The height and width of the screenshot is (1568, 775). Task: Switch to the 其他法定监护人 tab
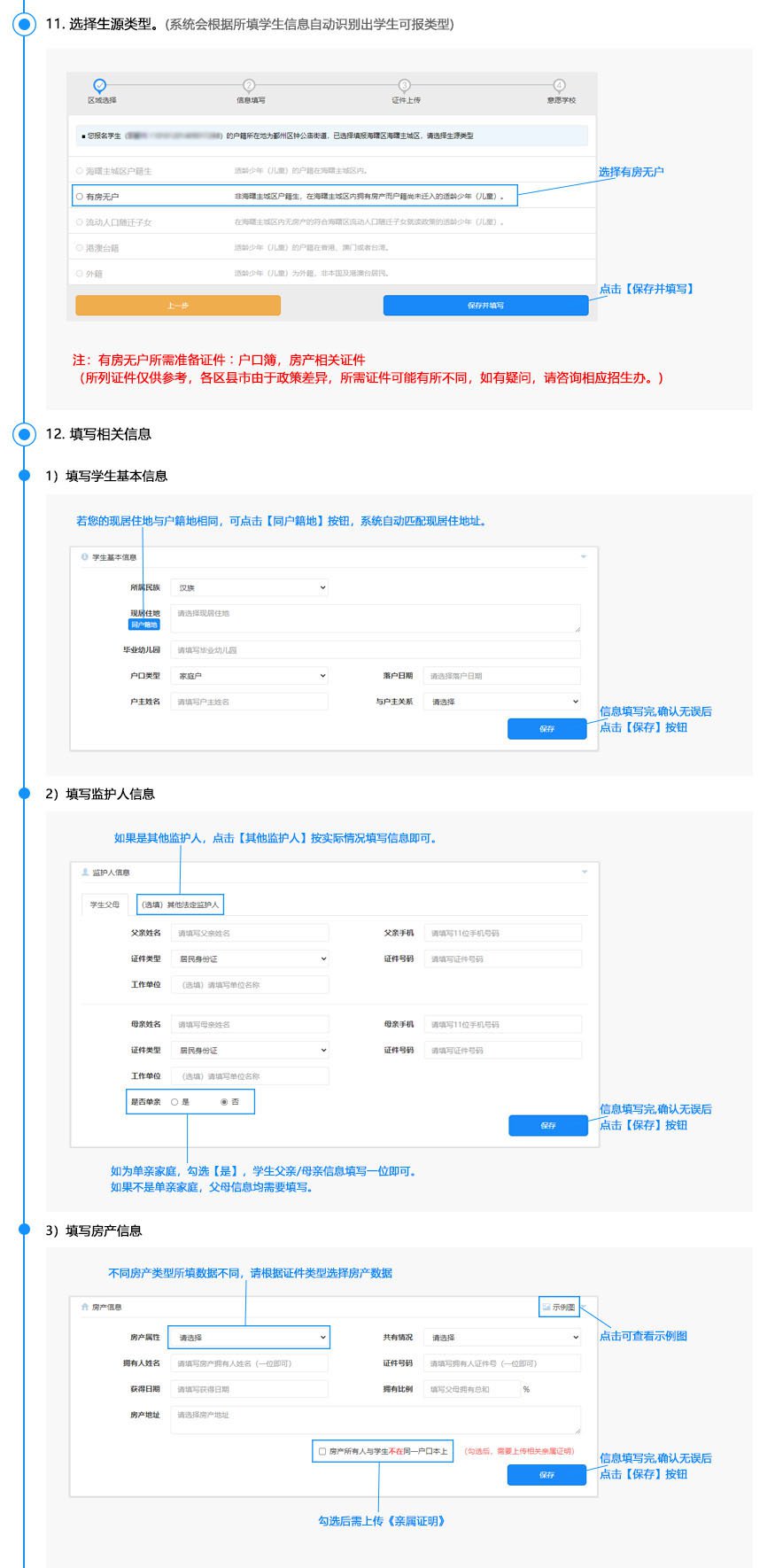click(180, 904)
